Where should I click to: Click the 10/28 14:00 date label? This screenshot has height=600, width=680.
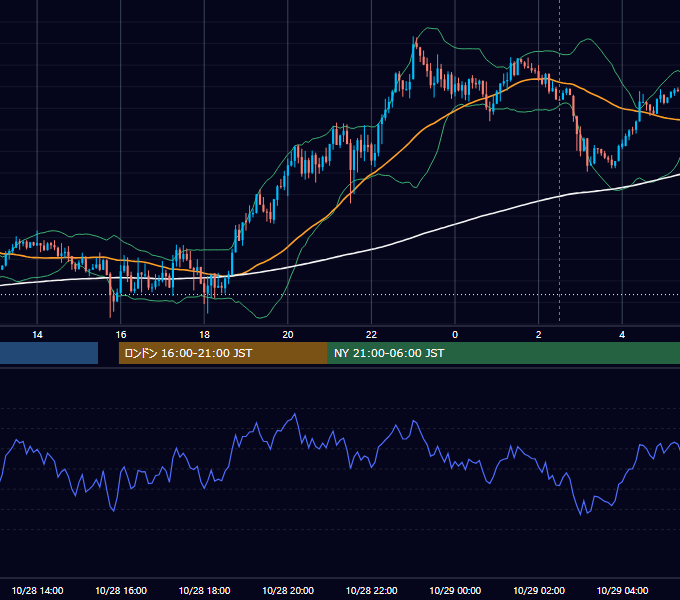(x=37, y=590)
